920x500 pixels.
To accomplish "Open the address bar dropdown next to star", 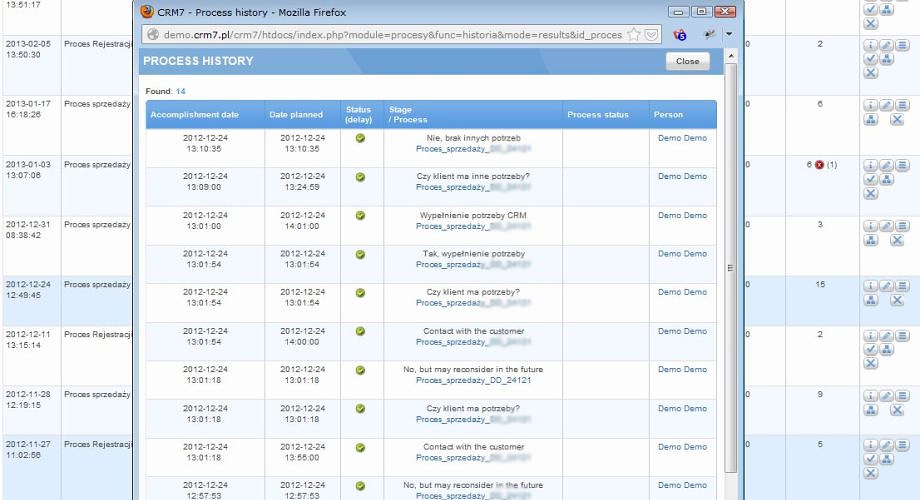I will [x=651, y=35].
